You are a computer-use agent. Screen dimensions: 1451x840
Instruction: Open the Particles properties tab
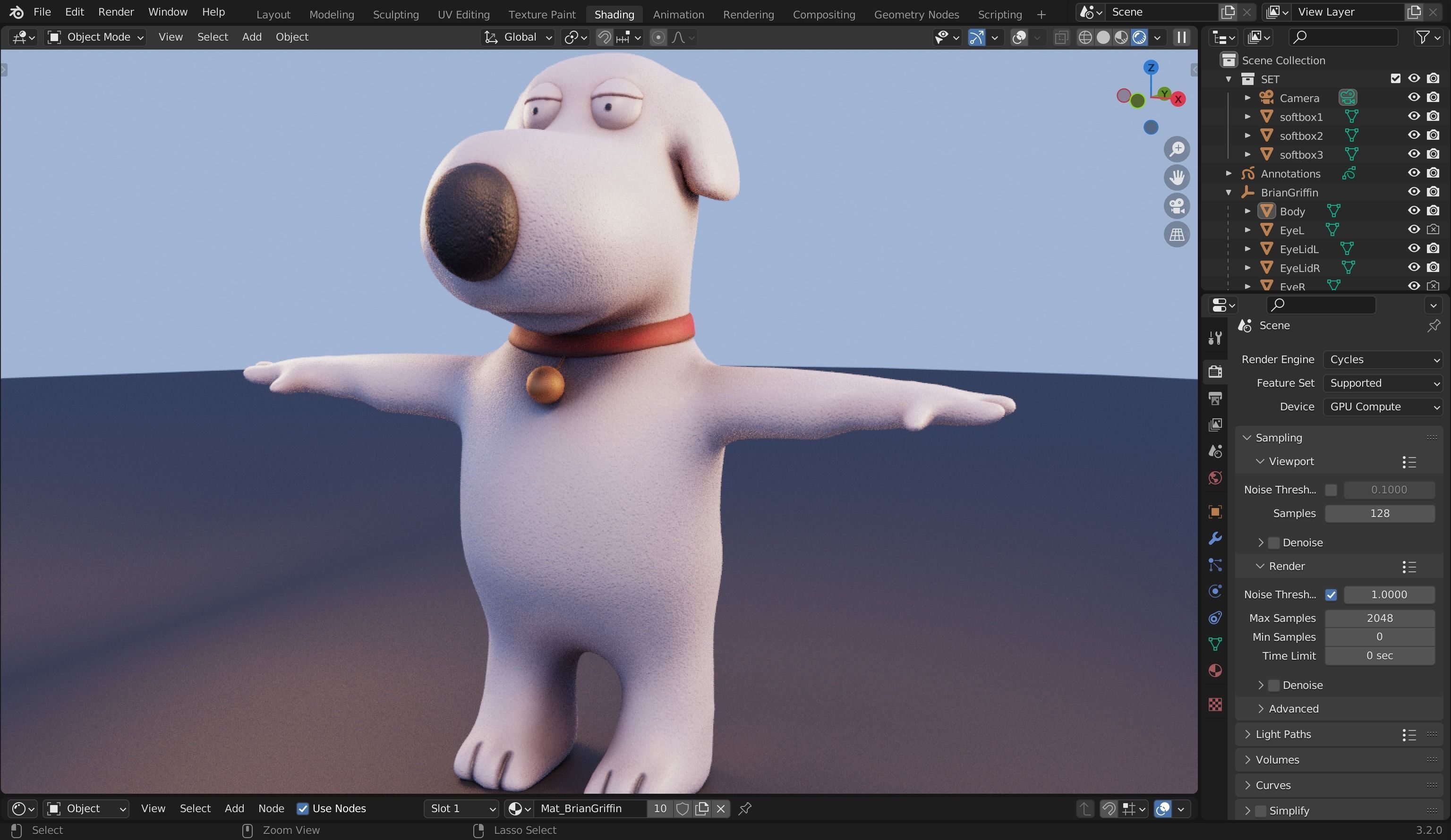(x=1215, y=565)
